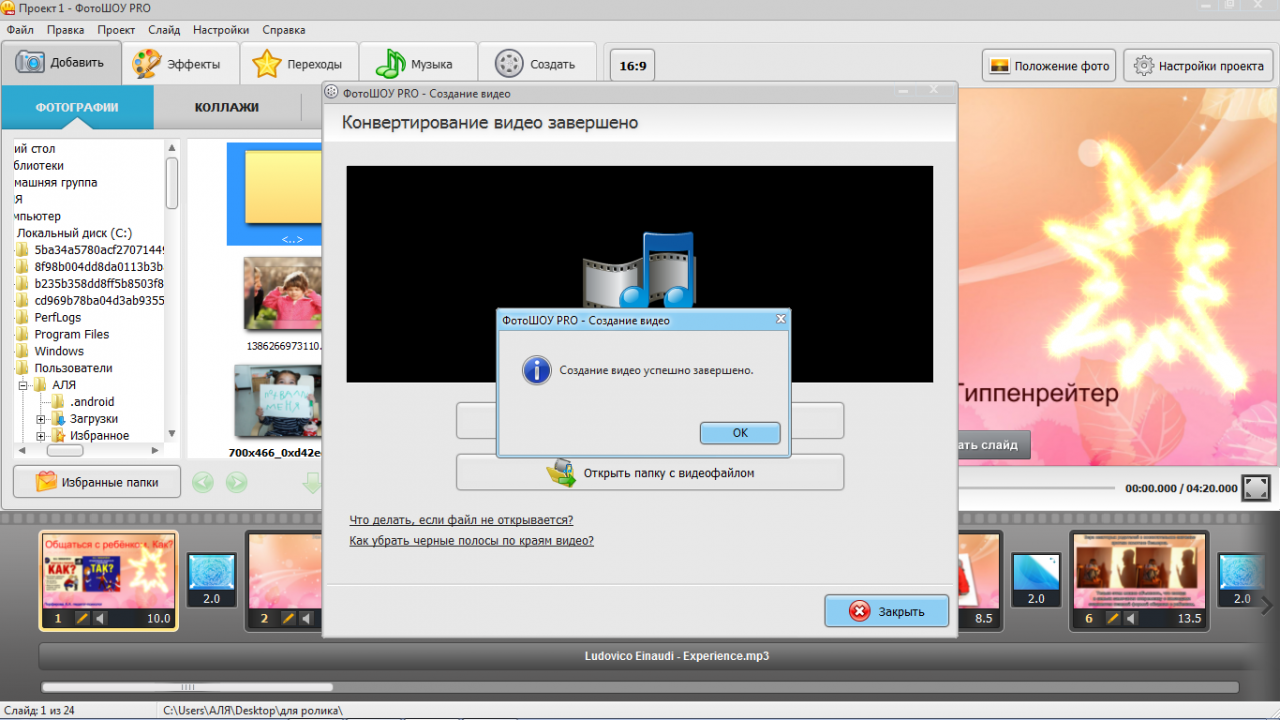Click the folder tree horizontal scrollbar thumb
This screenshot has height=720, width=1280.
[x=66, y=451]
